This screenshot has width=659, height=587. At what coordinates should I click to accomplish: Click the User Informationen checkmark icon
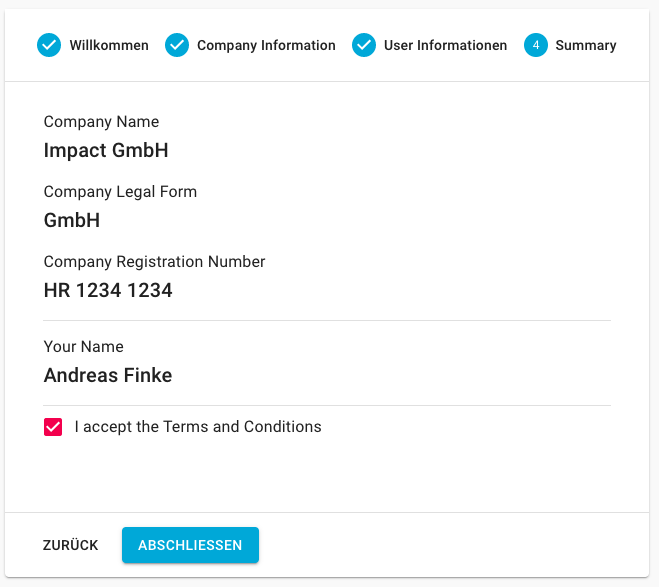[364, 45]
